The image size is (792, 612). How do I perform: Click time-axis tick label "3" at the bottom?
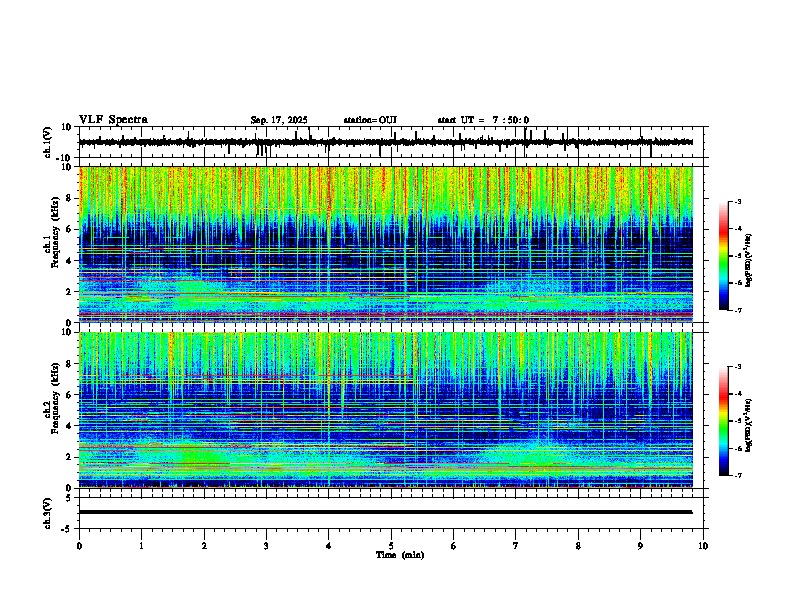(x=266, y=546)
